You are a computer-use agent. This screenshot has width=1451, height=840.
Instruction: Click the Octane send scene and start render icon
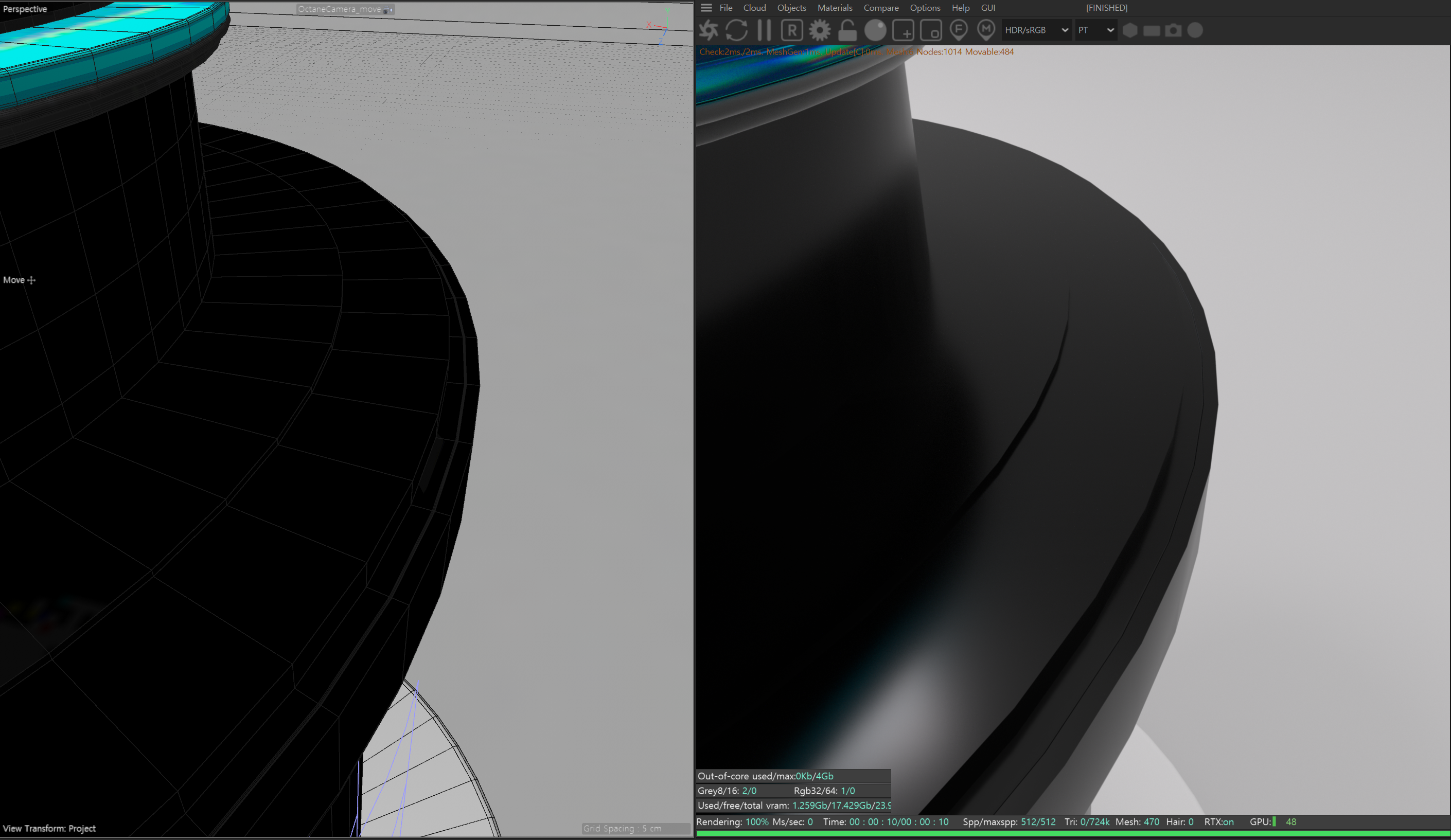coord(709,30)
